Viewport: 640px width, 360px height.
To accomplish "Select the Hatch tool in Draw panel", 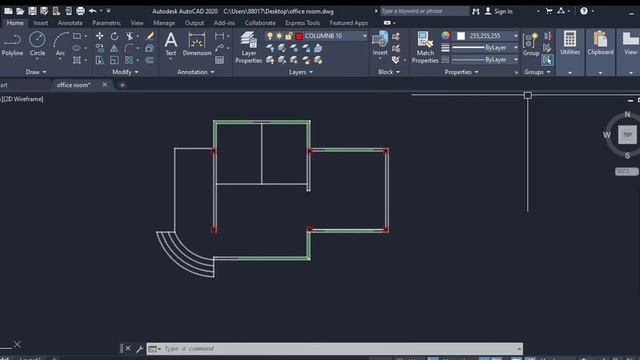I will (77, 60).
